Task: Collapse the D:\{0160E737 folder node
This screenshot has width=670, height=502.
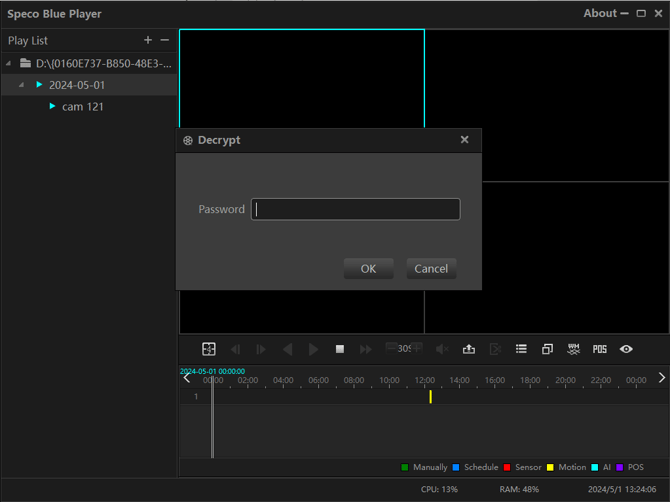Action: [x=9, y=64]
